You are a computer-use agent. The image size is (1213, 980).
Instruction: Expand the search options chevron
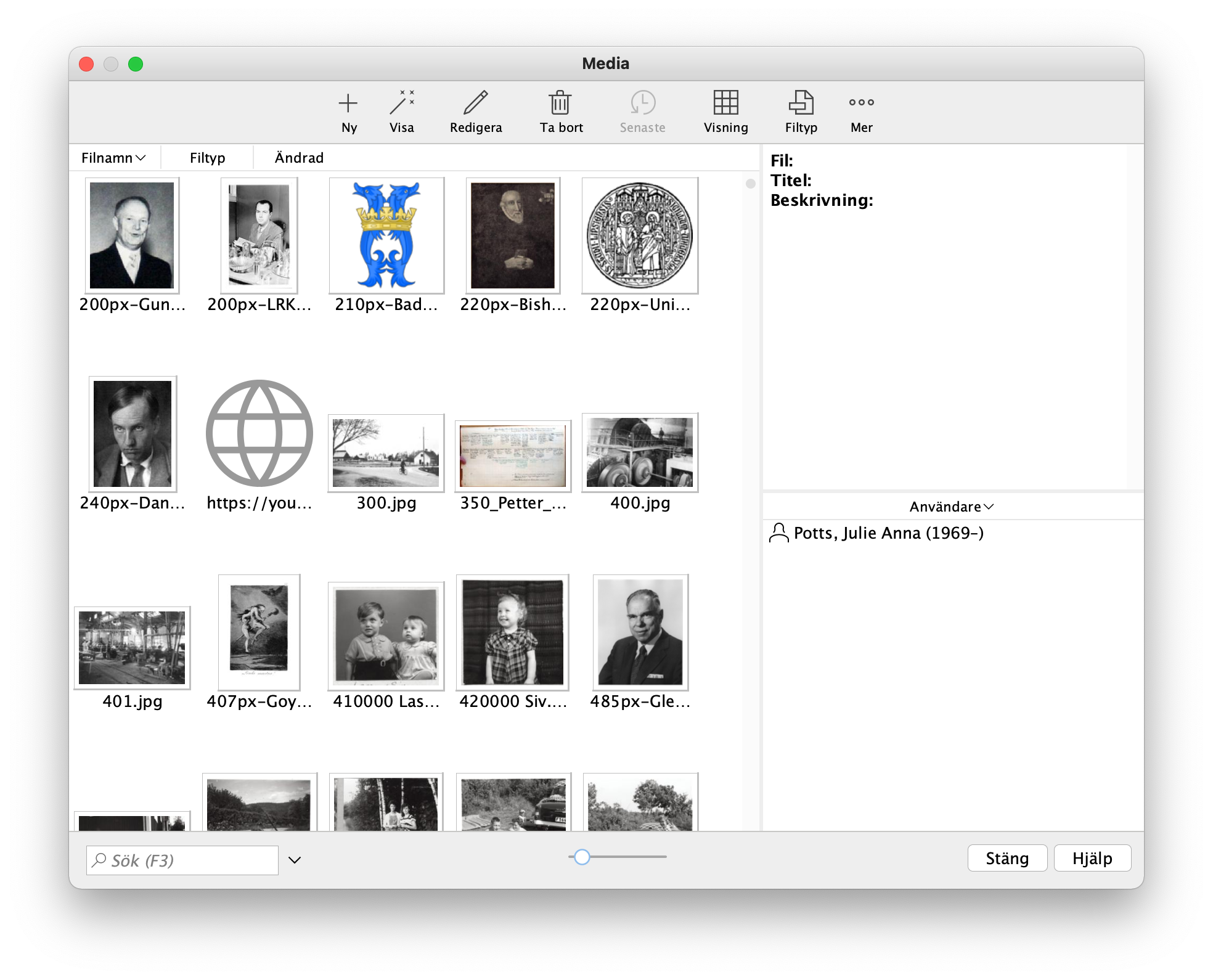click(x=295, y=860)
